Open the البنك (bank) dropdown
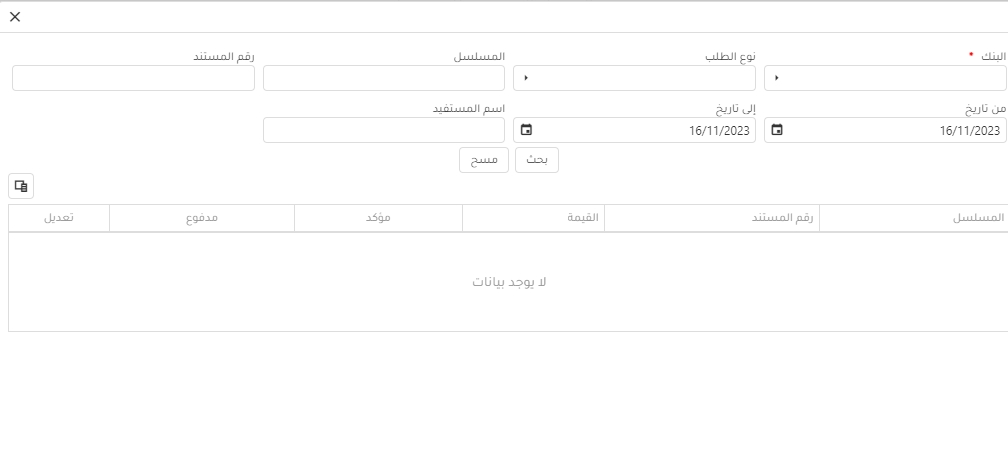This screenshot has width=1008, height=451. 885,78
